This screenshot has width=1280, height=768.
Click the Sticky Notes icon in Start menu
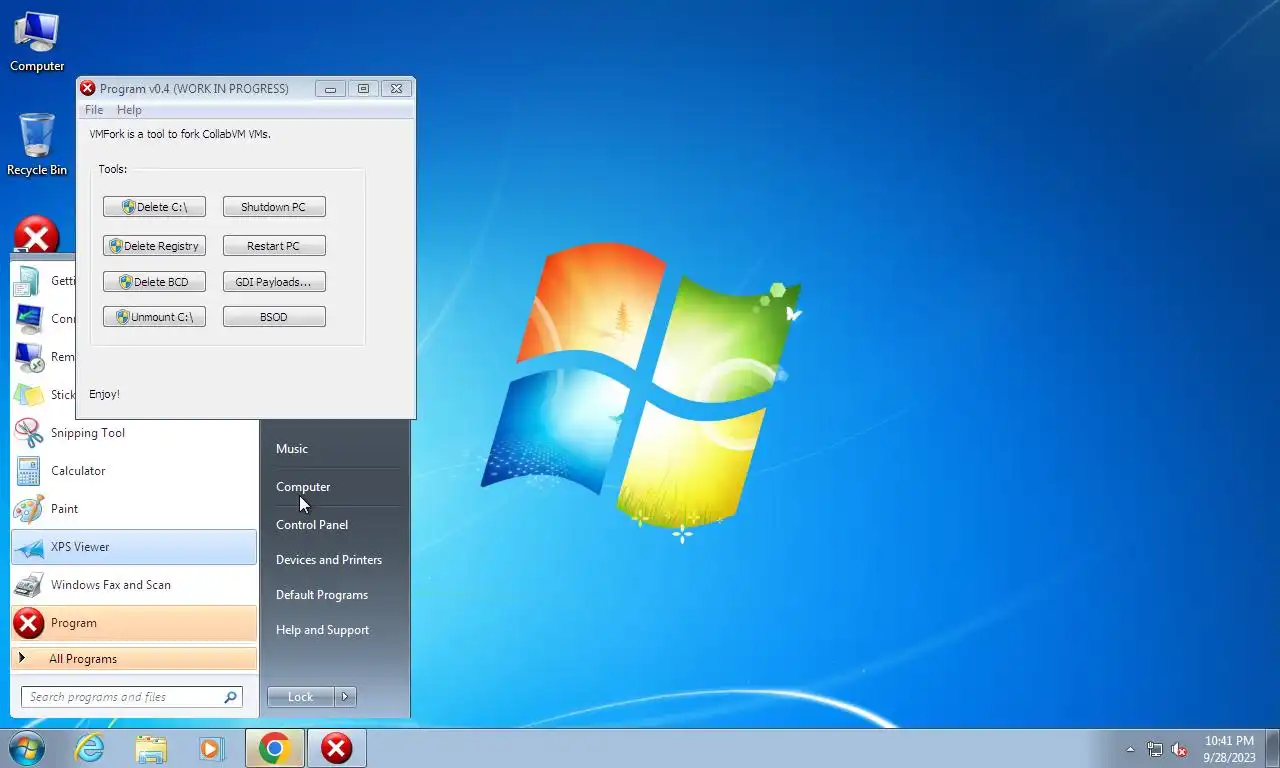28,395
